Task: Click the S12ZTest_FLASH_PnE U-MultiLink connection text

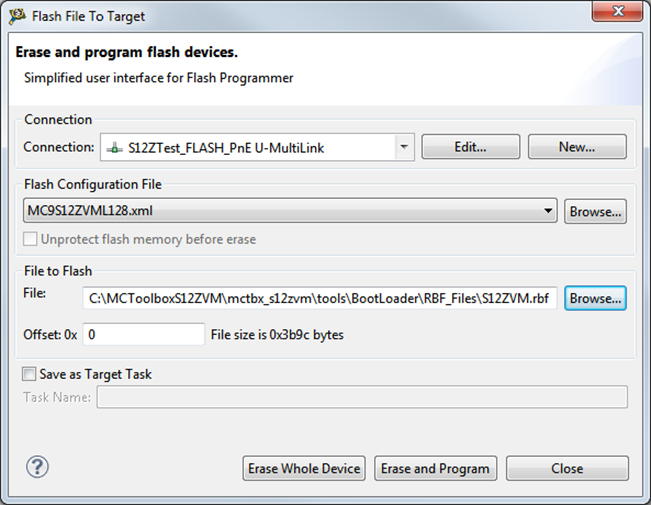Action: [x=226, y=148]
